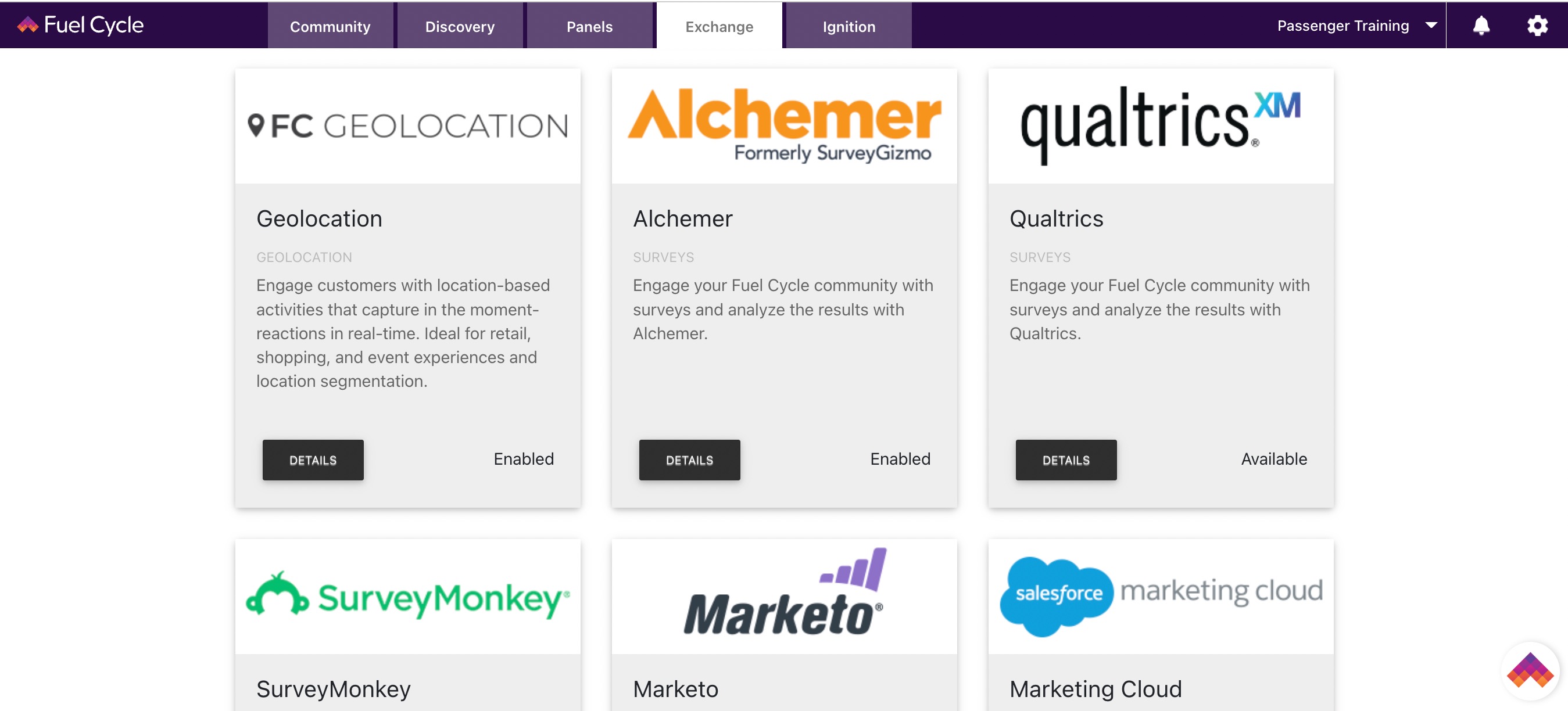Open Details for Geolocation integration
This screenshot has width=1568, height=711.
coord(313,460)
